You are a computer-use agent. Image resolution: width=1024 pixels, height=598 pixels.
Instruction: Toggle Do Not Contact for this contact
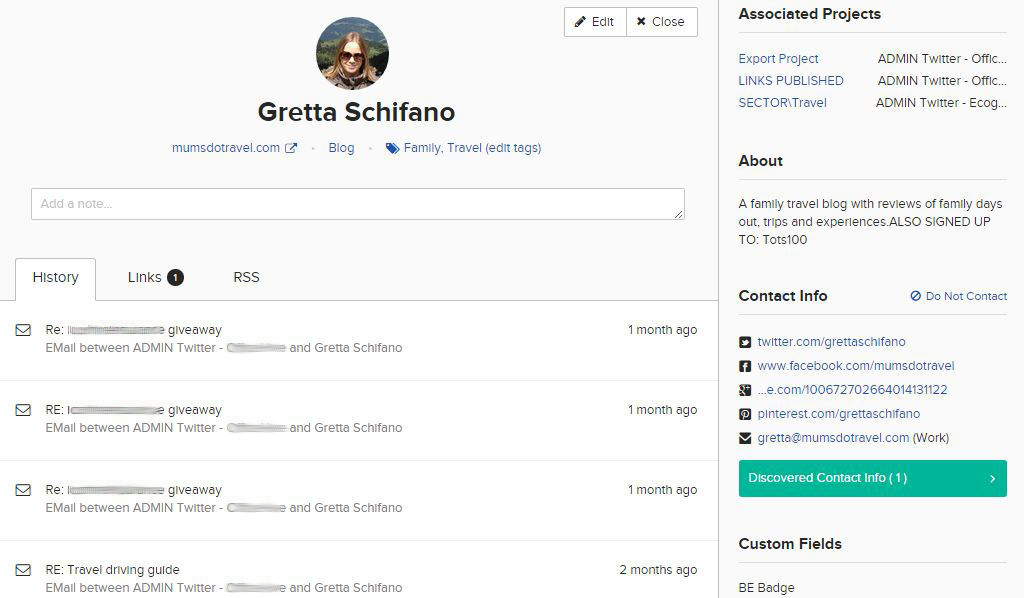[958, 295]
